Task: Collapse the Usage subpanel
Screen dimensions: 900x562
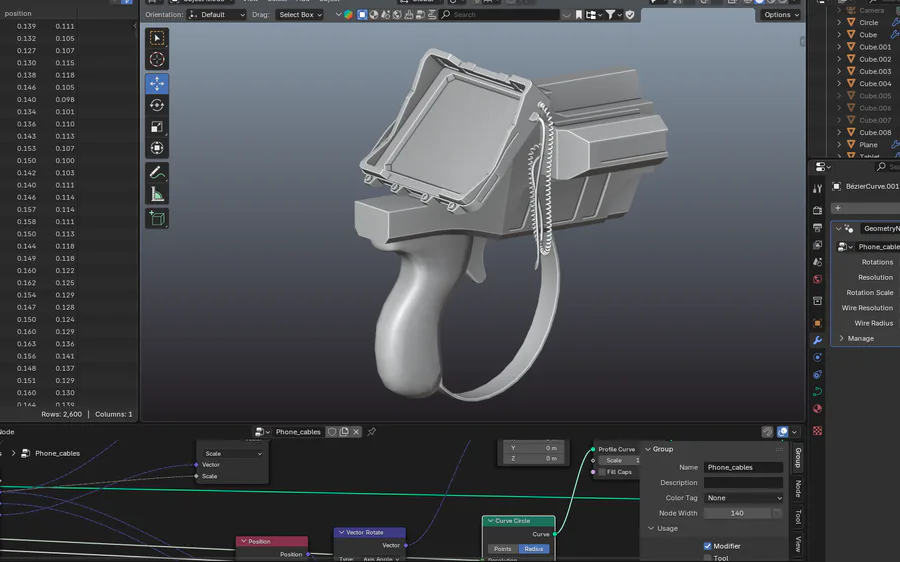Action: 651,528
